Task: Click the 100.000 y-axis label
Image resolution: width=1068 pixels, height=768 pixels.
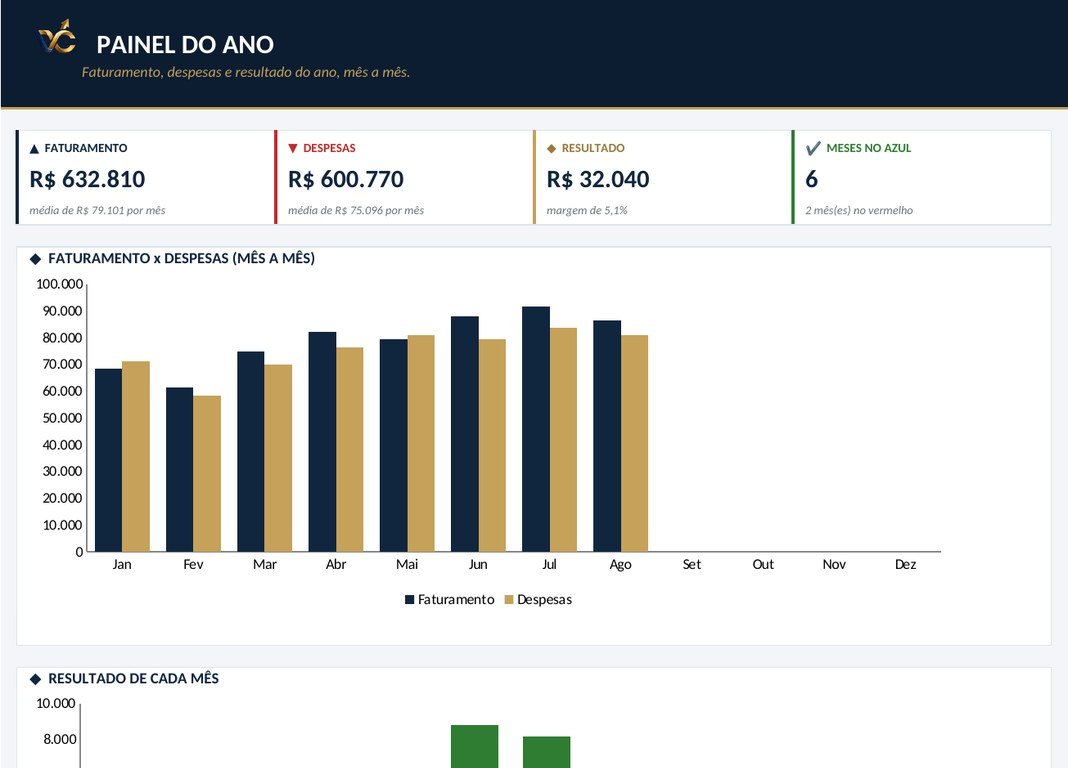Action: 60,285
